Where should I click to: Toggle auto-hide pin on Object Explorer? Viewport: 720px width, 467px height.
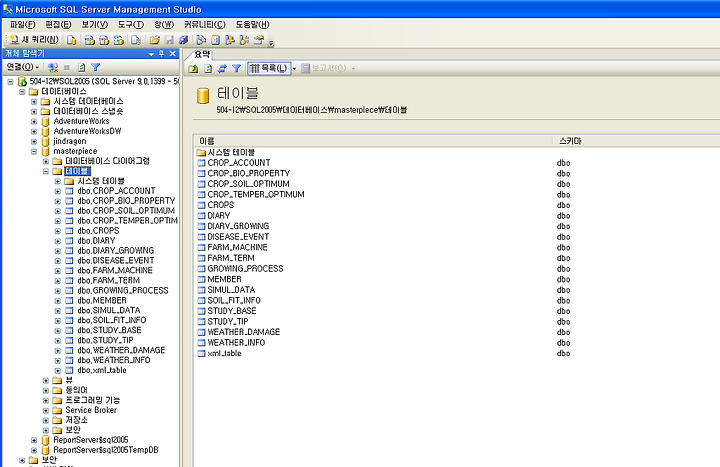(162, 54)
